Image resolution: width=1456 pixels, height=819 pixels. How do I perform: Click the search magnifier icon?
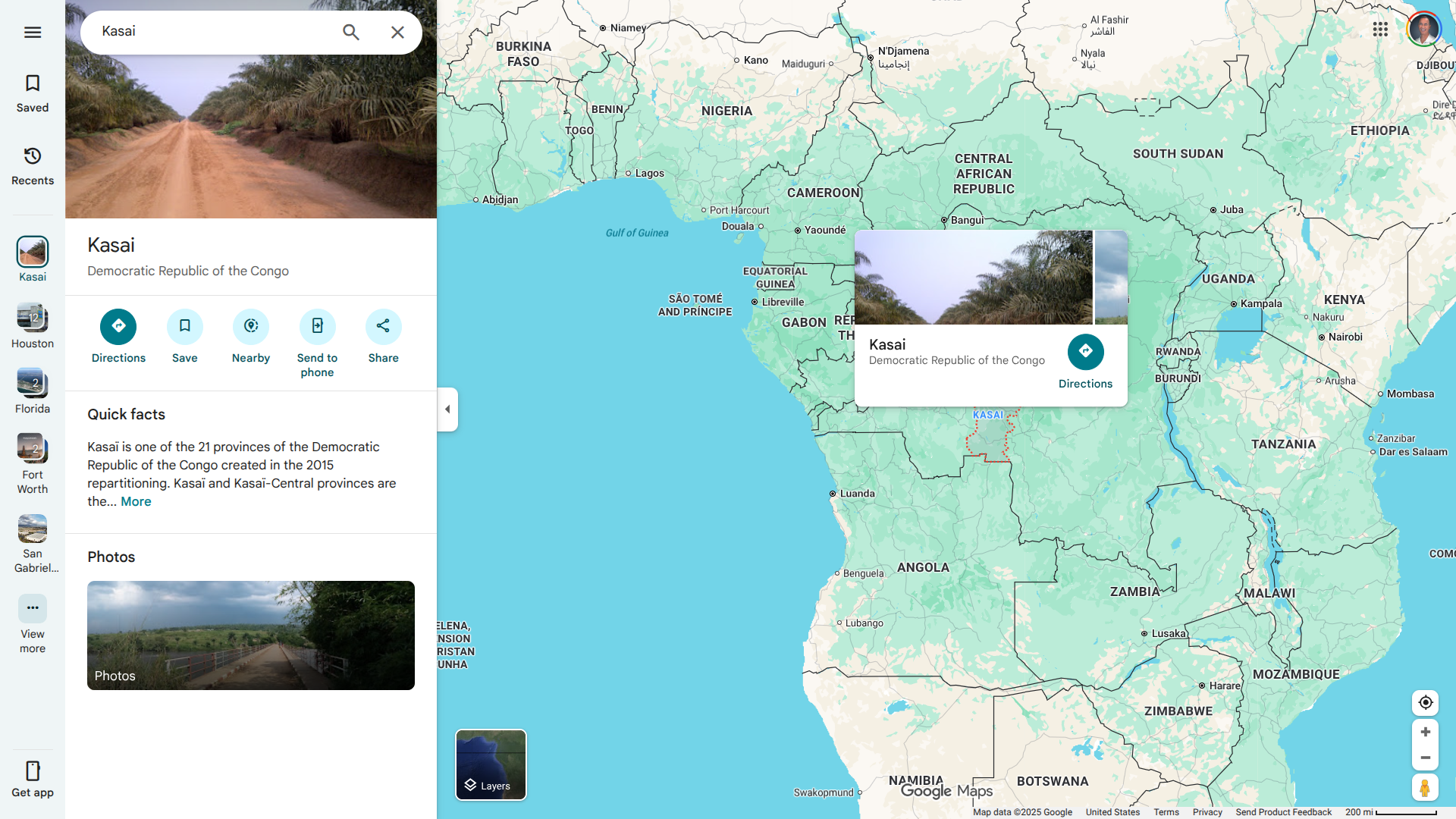pyautogui.click(x=350, y=32)
